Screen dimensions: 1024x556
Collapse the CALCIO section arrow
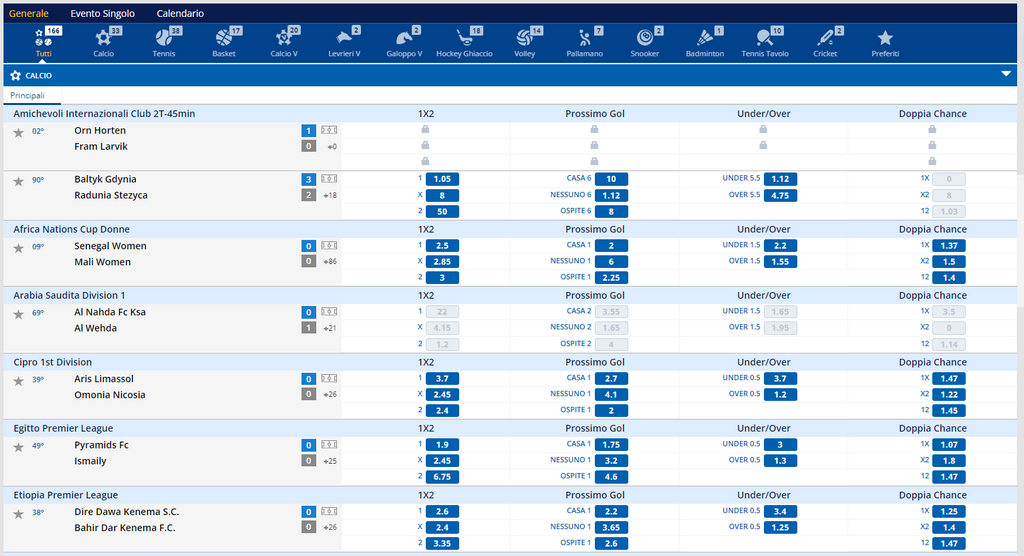tap(1006, 74)
